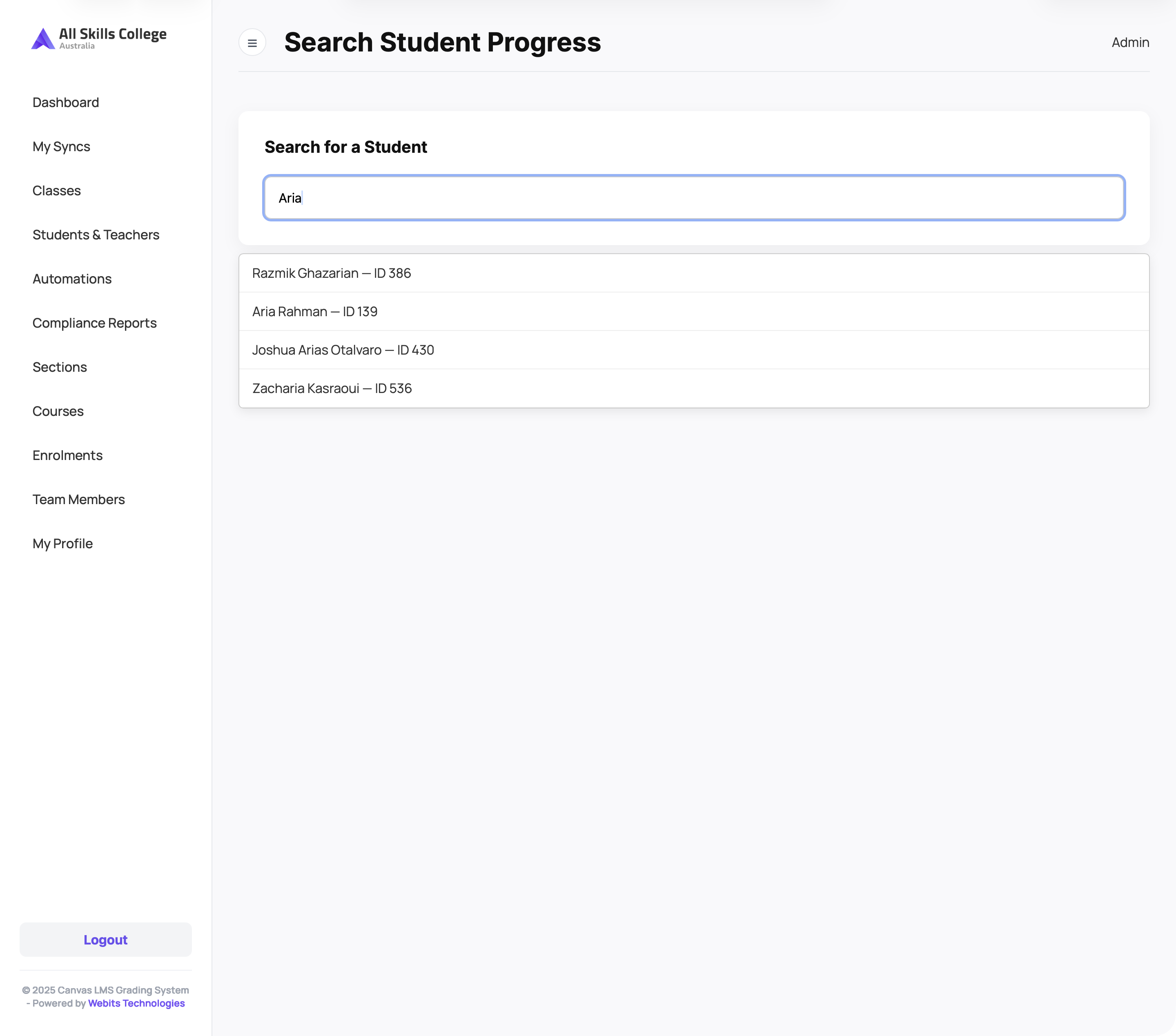1176x1036 pixels.
Task: View Team Members
Action: click(x=78, y=500)
